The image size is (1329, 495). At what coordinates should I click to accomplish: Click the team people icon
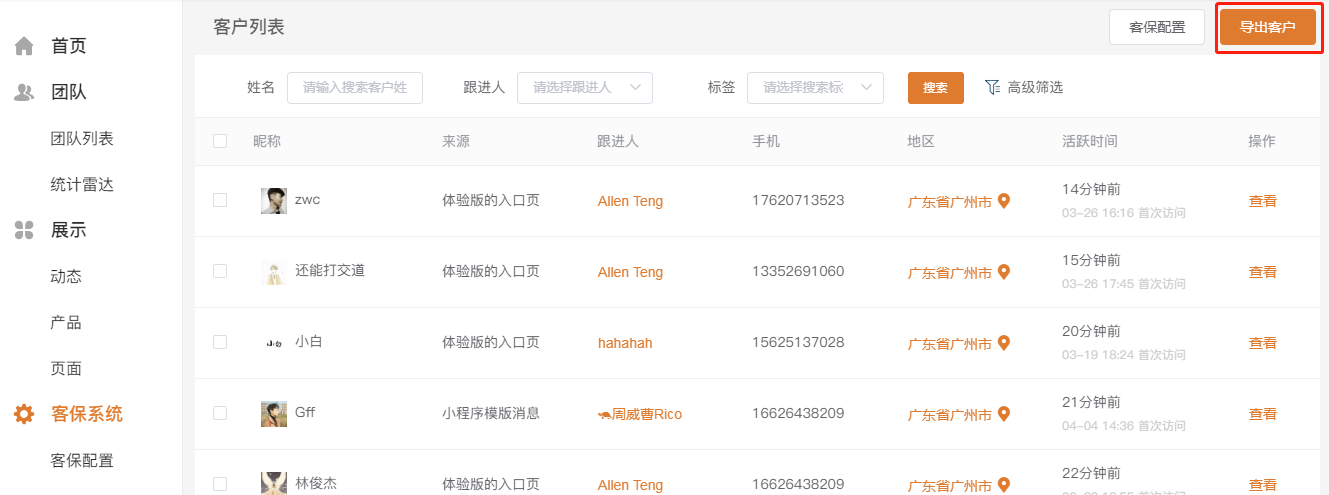pyautogui.click(x=24, y=92)
